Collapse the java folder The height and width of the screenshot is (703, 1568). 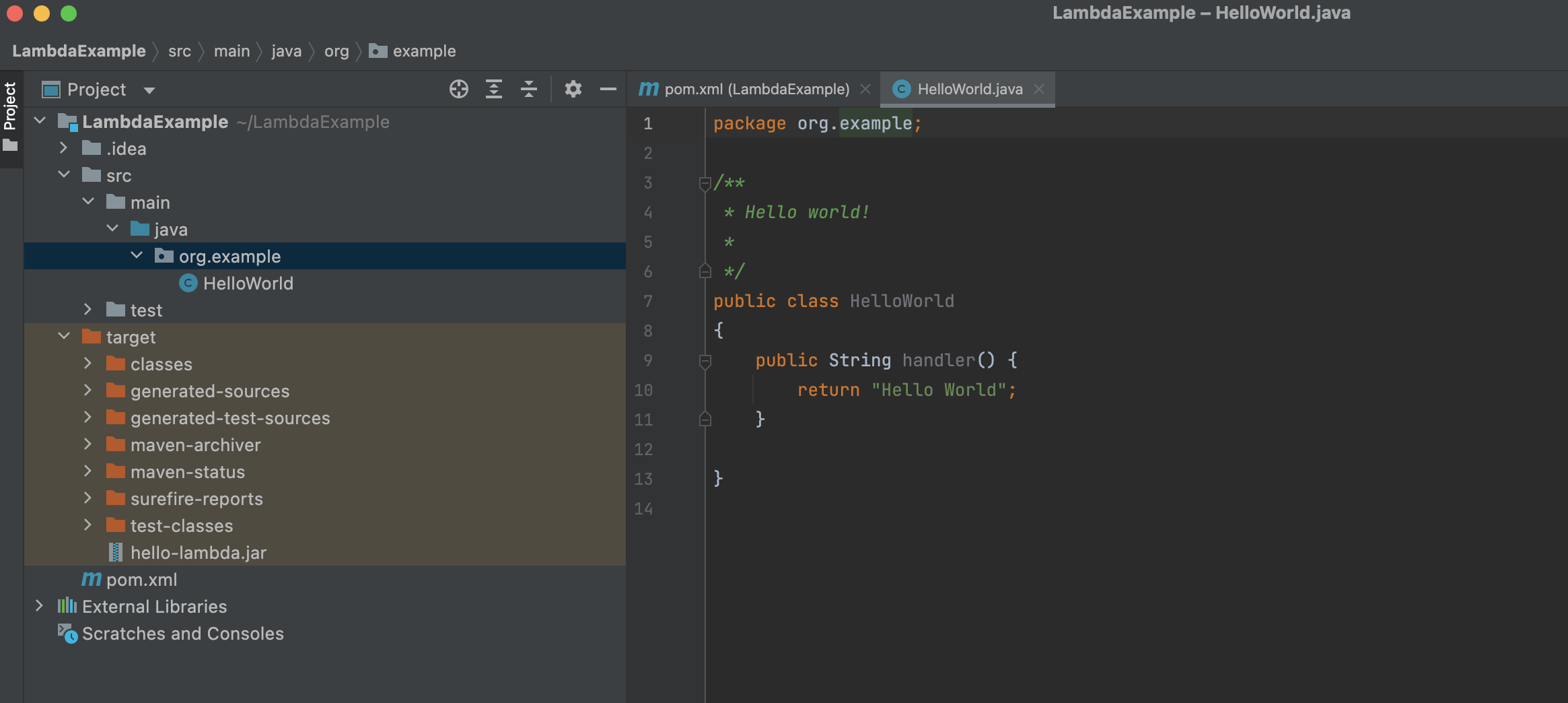pos(112,229)
